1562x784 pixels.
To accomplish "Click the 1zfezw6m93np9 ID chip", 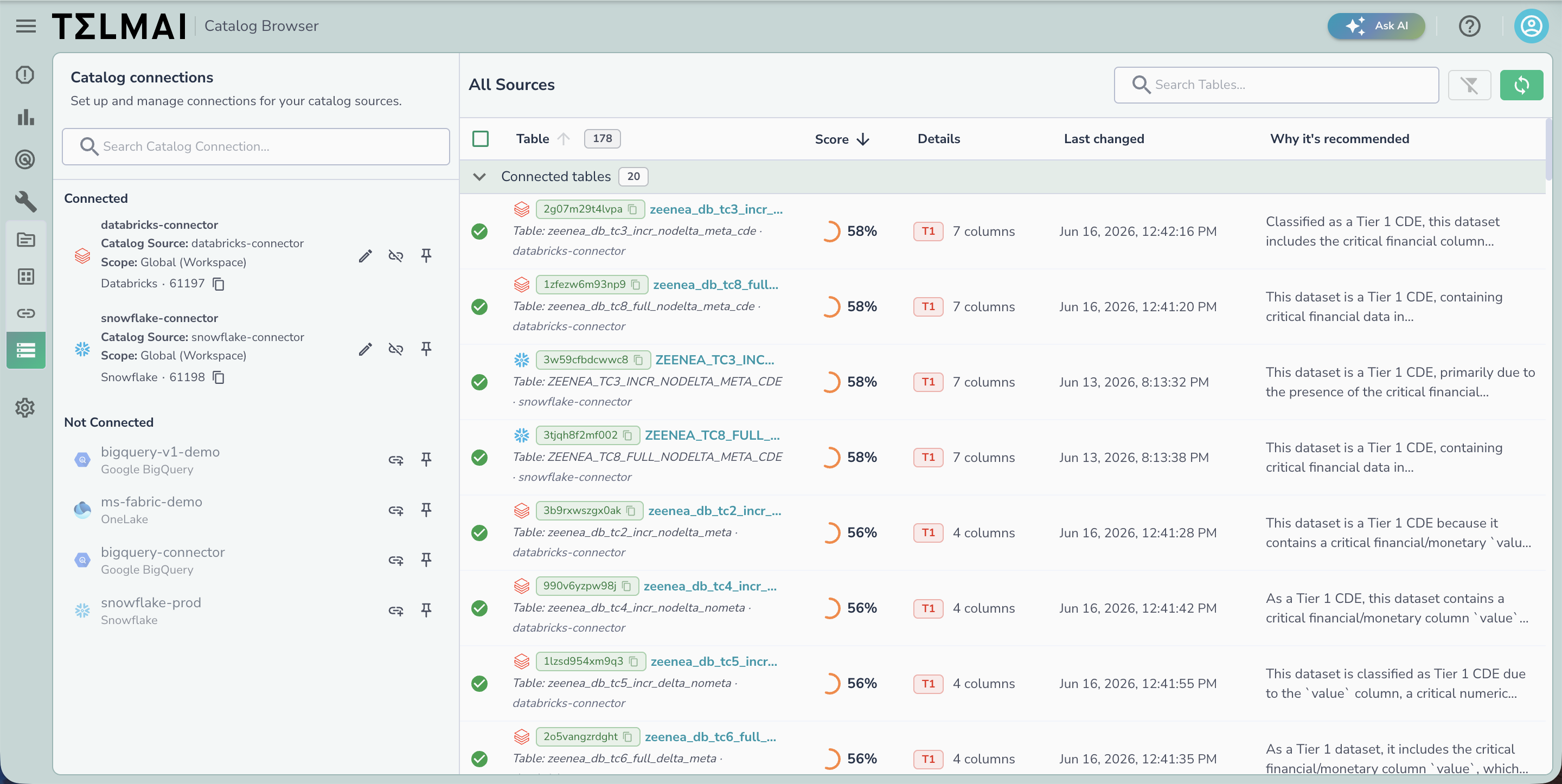I will pyautogui.click(x=592, y=284).
